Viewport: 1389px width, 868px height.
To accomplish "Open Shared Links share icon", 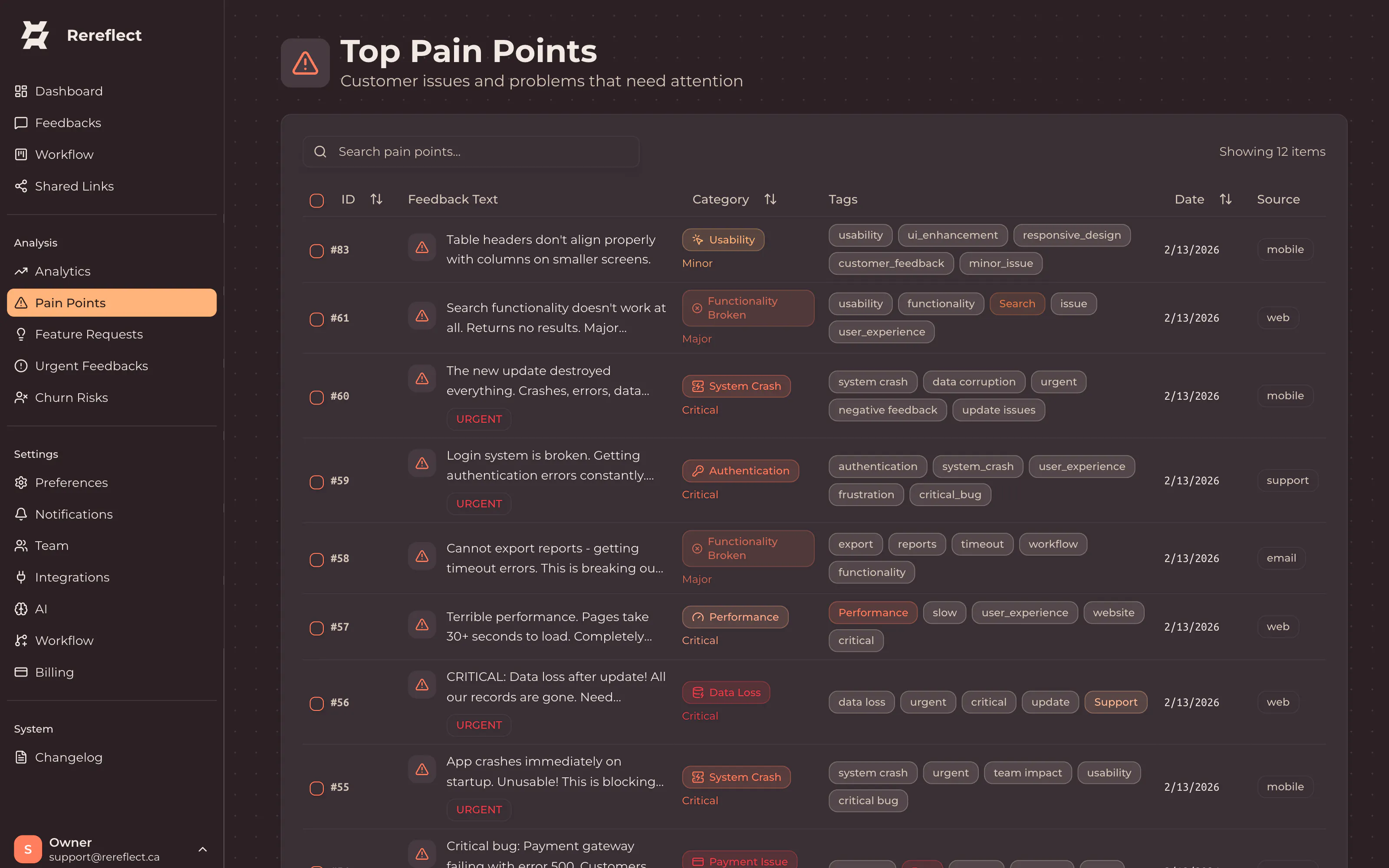I will point(21,186).
